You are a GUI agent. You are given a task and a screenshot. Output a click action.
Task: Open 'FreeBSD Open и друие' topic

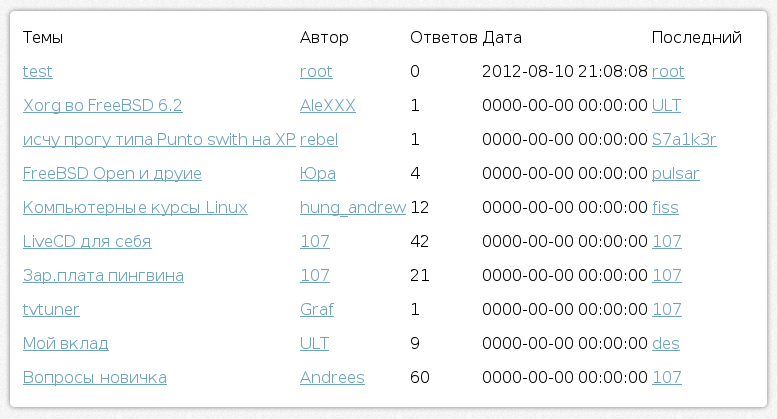pyautogui.click(x=112, y=174)
